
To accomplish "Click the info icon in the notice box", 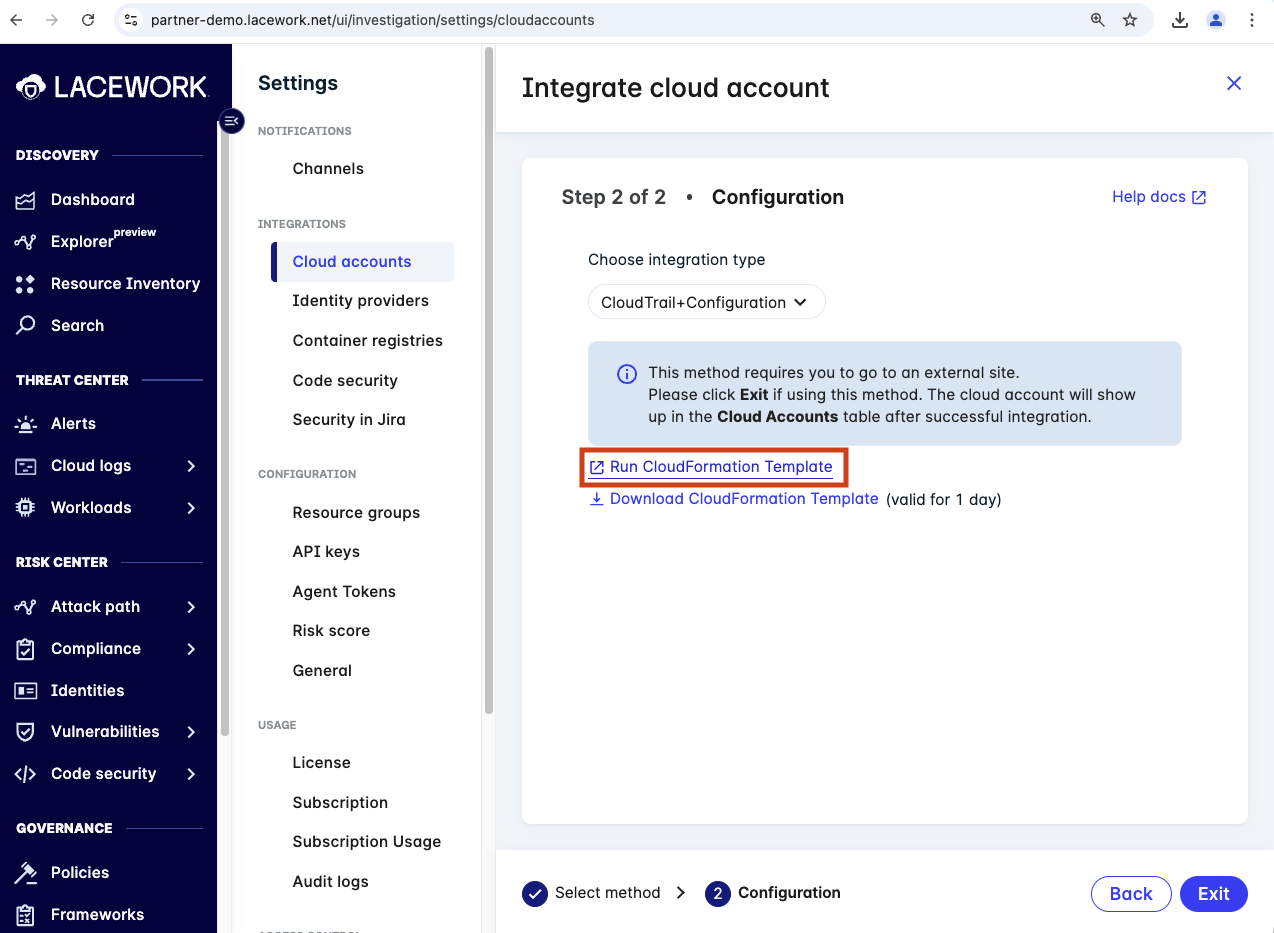I will click(x=627, y=374).
